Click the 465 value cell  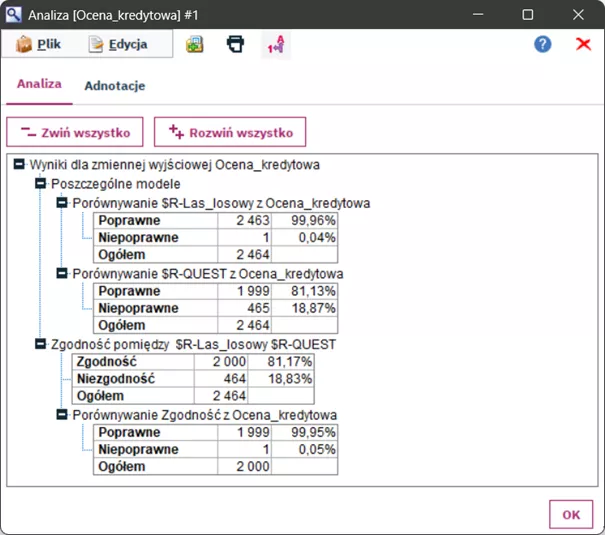click(245, 308)
